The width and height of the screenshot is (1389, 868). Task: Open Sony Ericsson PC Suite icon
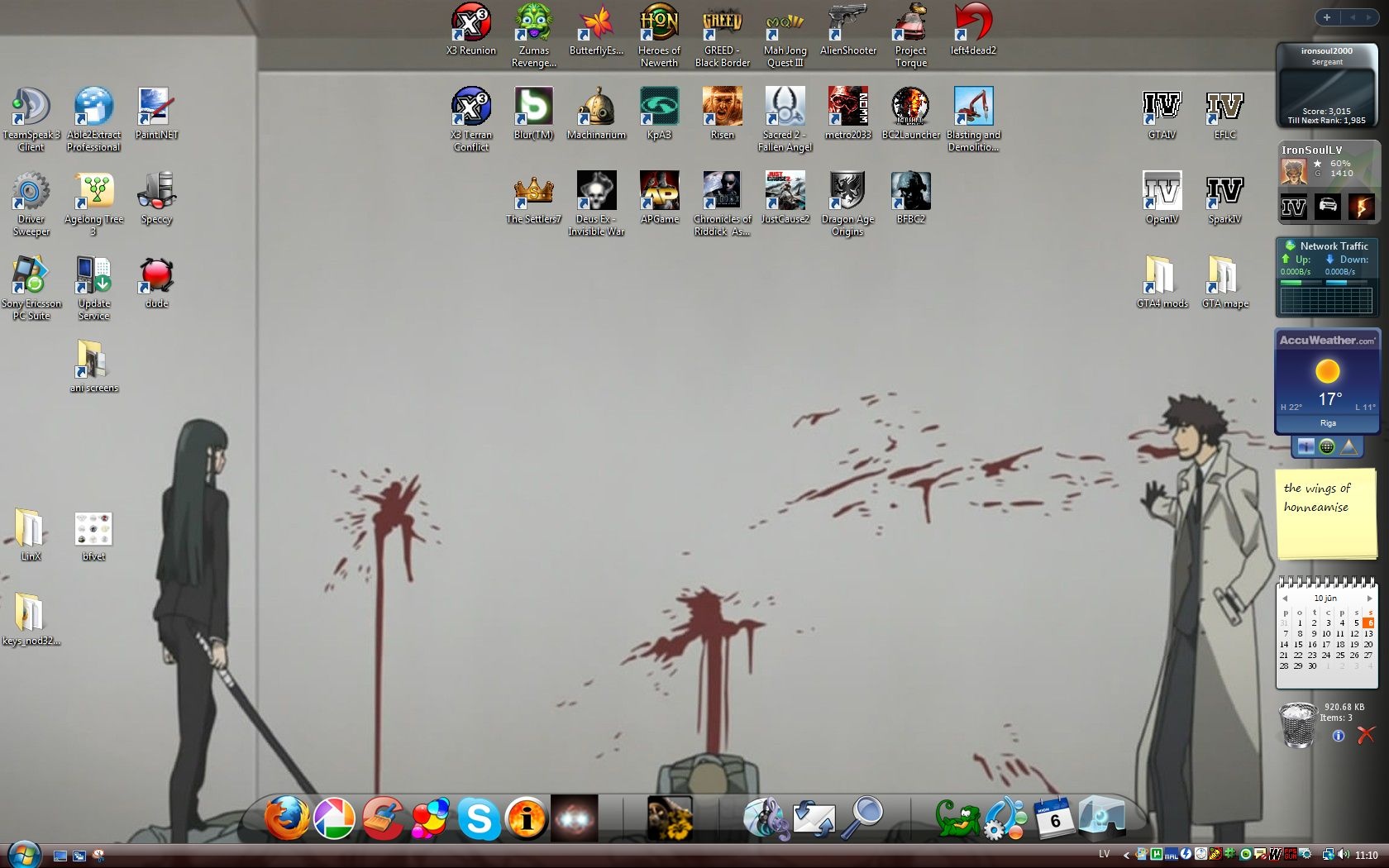(31, 289)
